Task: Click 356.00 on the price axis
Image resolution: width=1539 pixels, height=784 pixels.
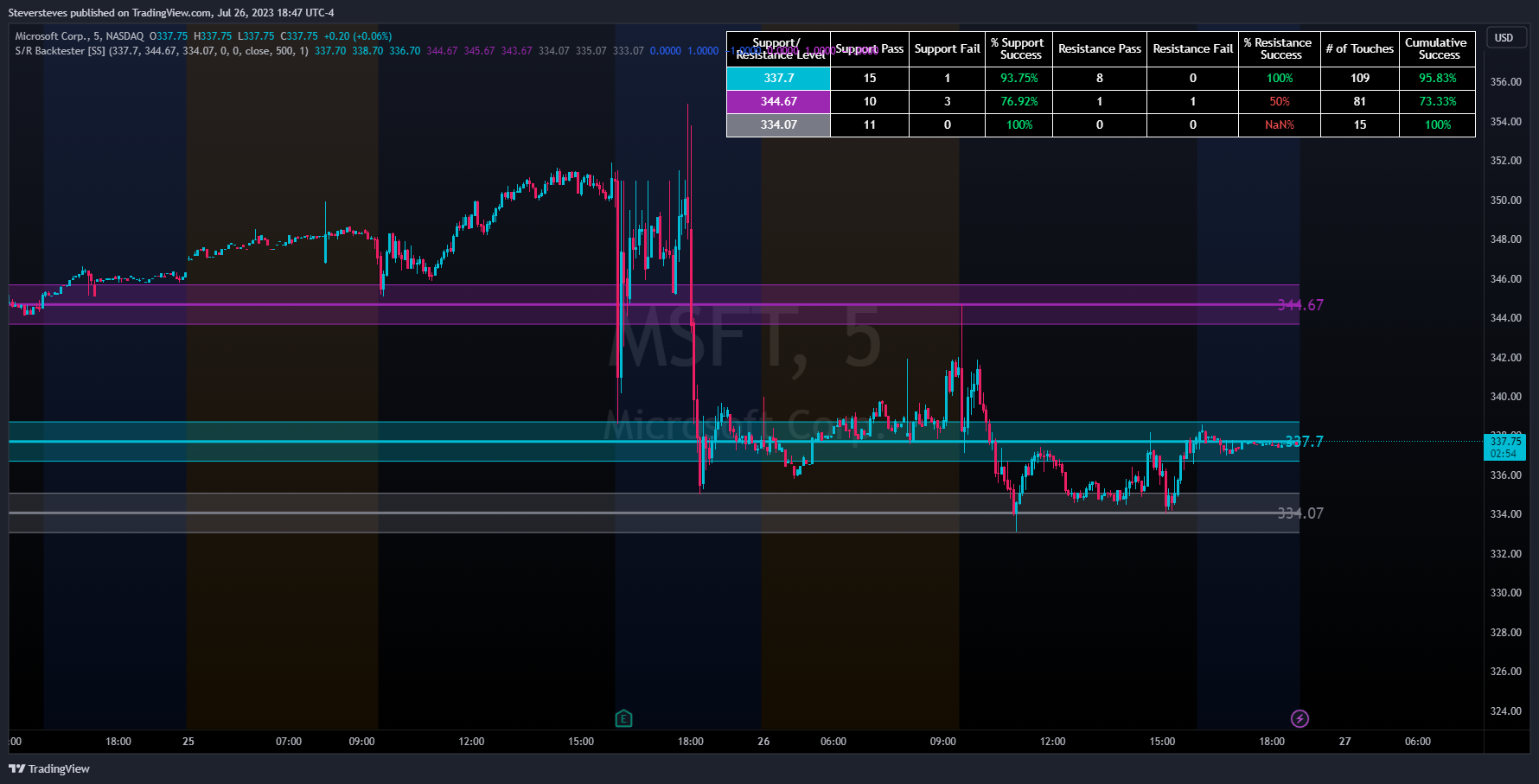Action: [1506, 82]
